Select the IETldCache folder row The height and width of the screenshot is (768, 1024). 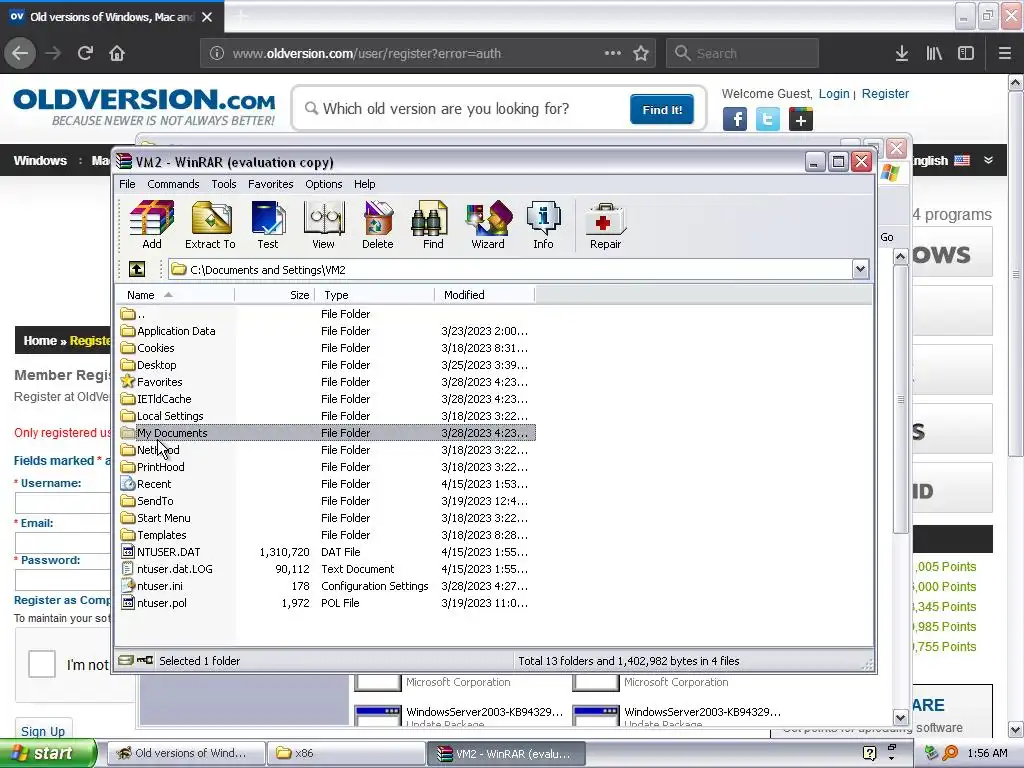[x=325, y=399]
